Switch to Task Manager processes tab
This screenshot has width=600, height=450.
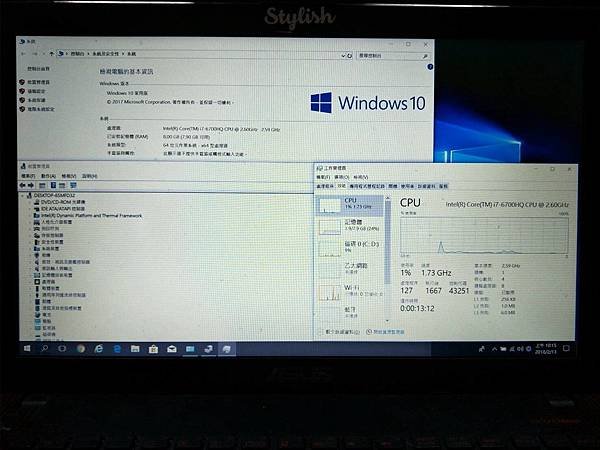[x=325, y=186]
